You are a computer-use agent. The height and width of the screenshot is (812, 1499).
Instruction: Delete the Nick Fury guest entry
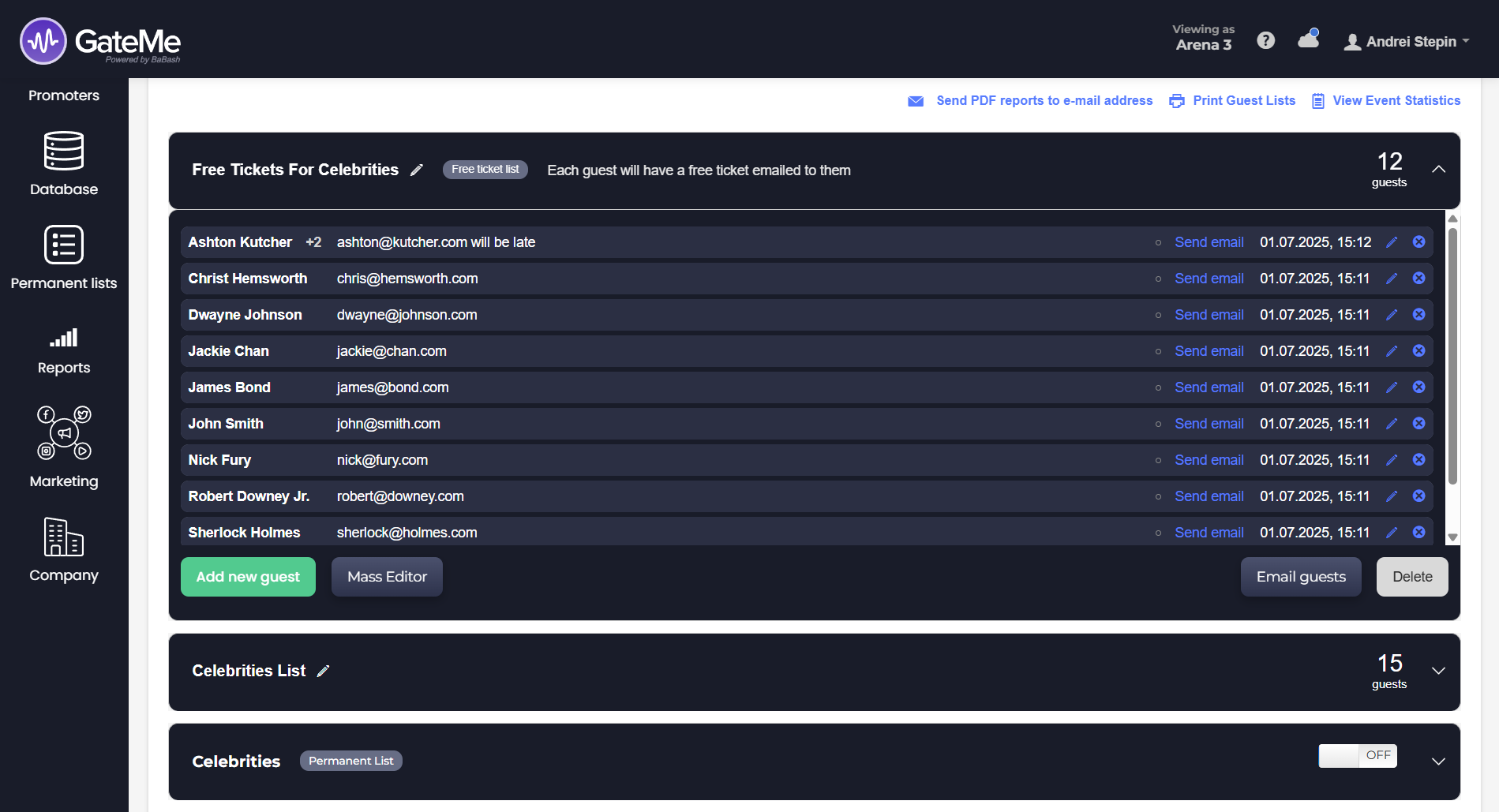(x=1418, y=460)
